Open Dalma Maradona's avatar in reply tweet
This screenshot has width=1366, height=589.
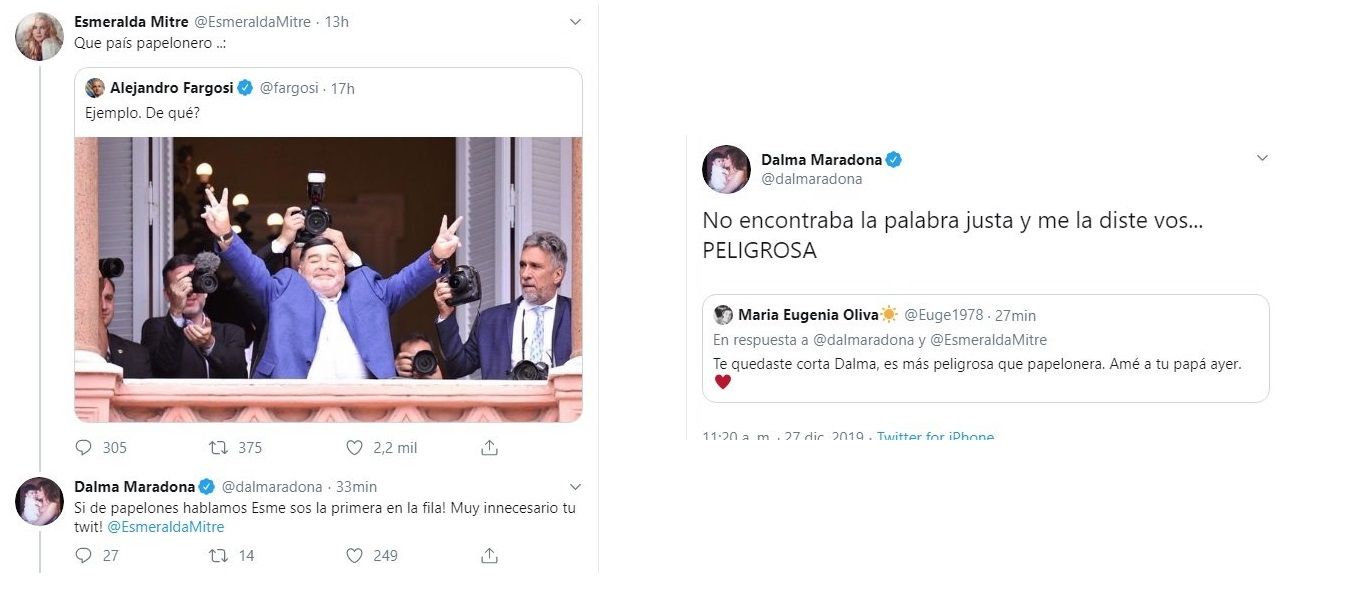point(39,501)
